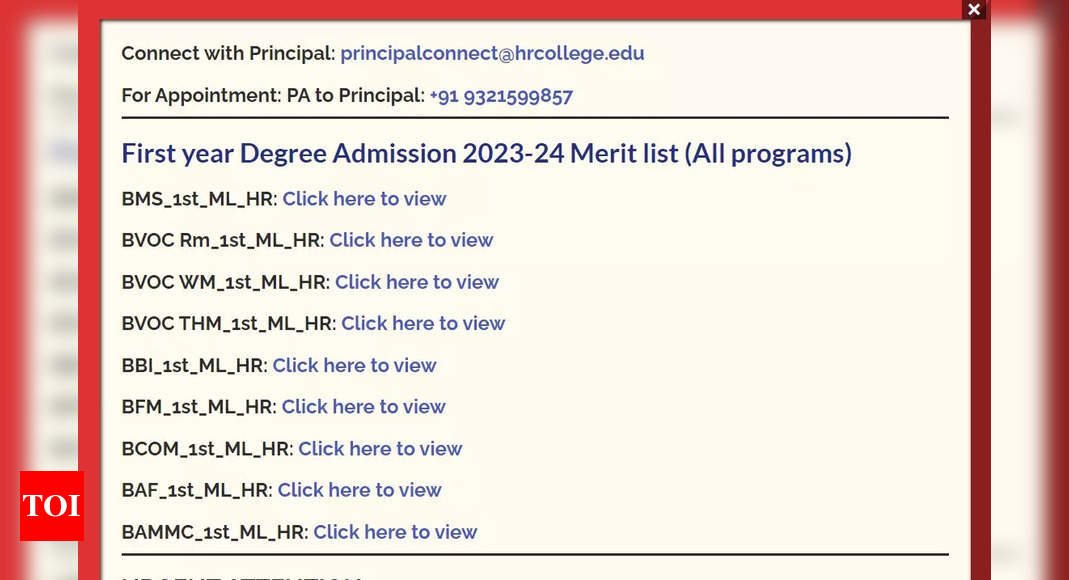Click the First year Degree Admission heading
The height and width of the screenshot is (580, 1069).
[x=487, y=154]
